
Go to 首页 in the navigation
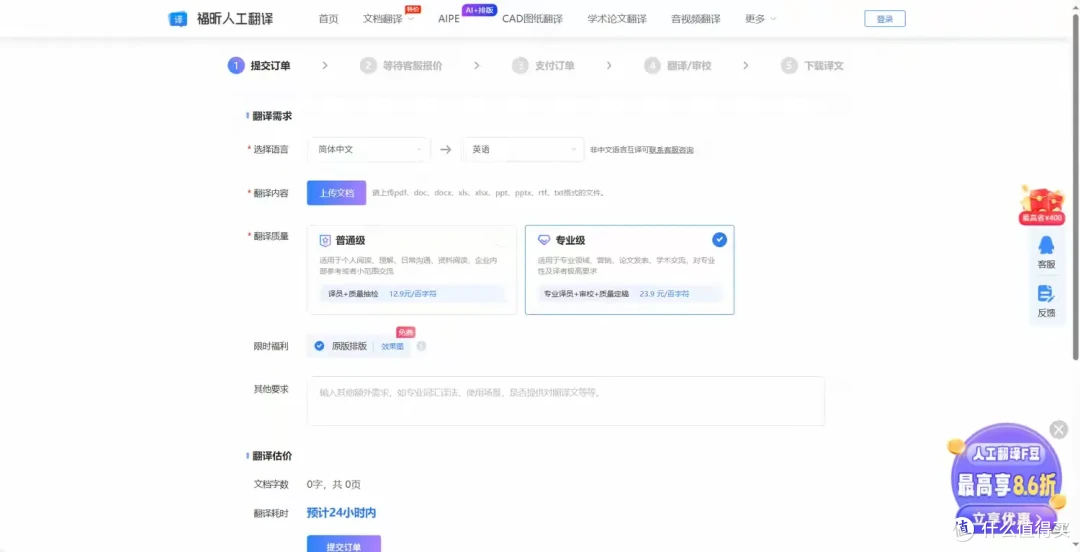[329, 19]
